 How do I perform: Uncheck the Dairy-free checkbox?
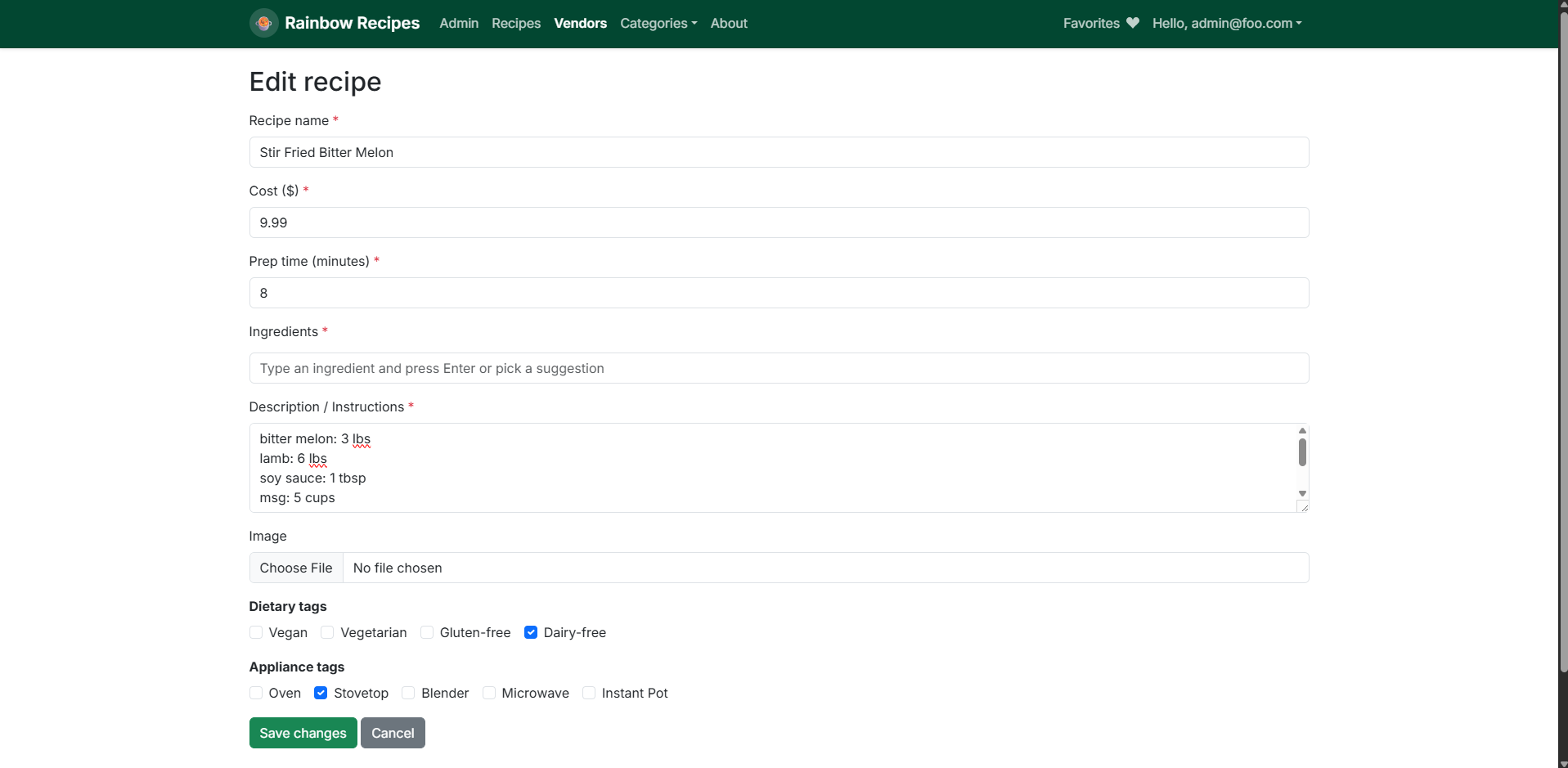(x=531, y=632)
